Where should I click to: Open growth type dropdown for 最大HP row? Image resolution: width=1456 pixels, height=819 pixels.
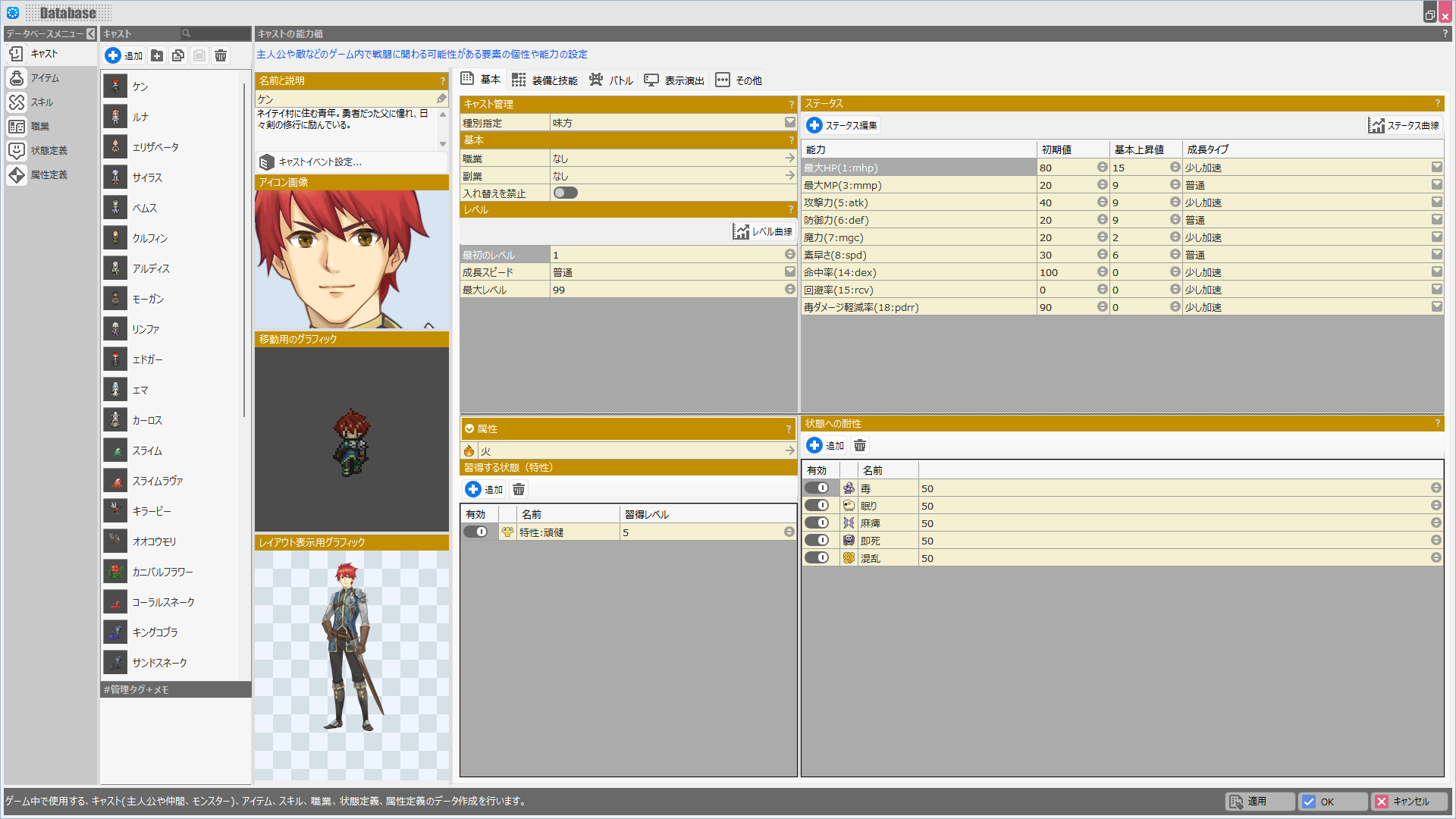[1436, 168]
